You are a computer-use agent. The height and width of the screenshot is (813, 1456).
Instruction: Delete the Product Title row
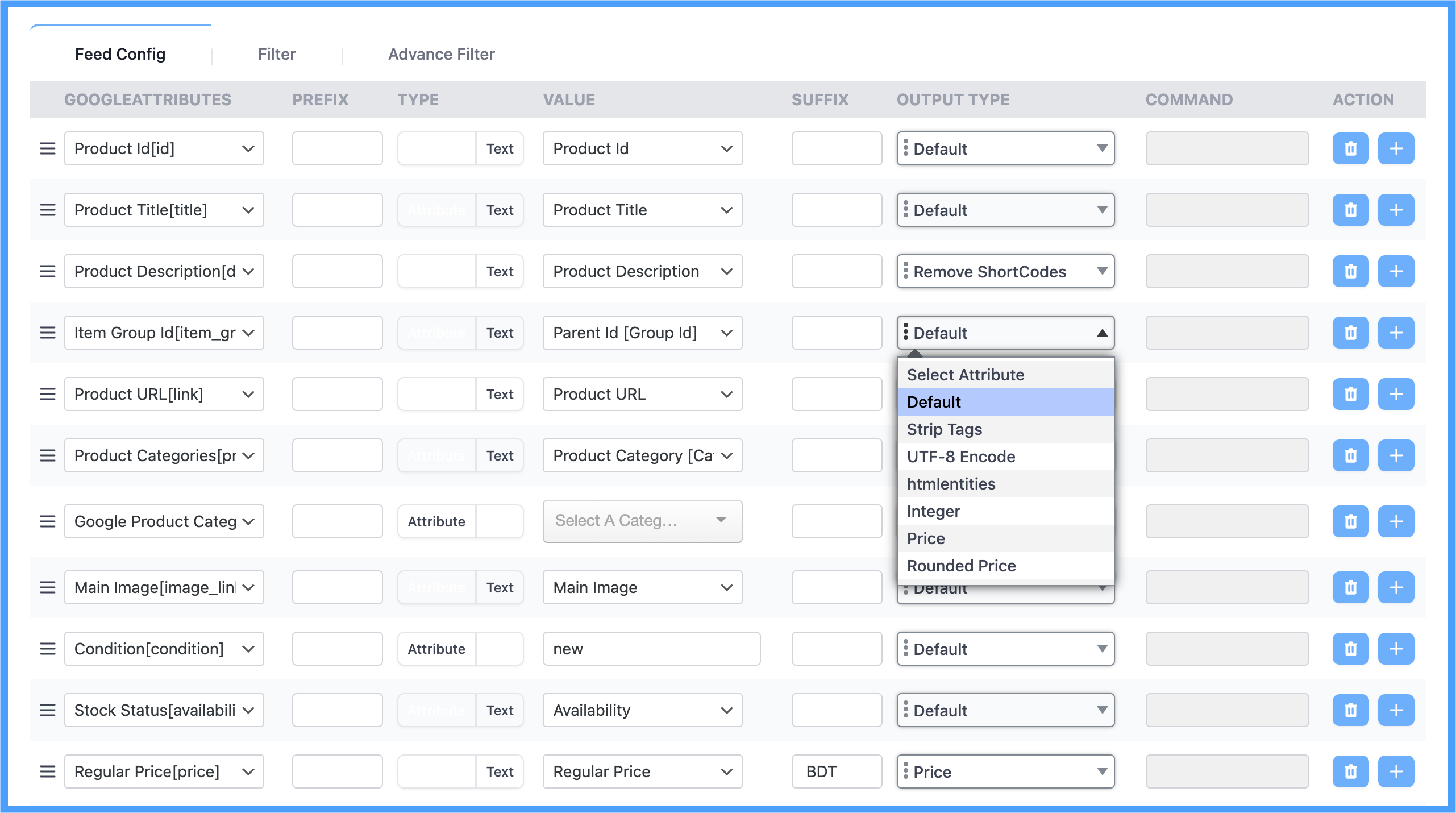tap(1350, 210)
